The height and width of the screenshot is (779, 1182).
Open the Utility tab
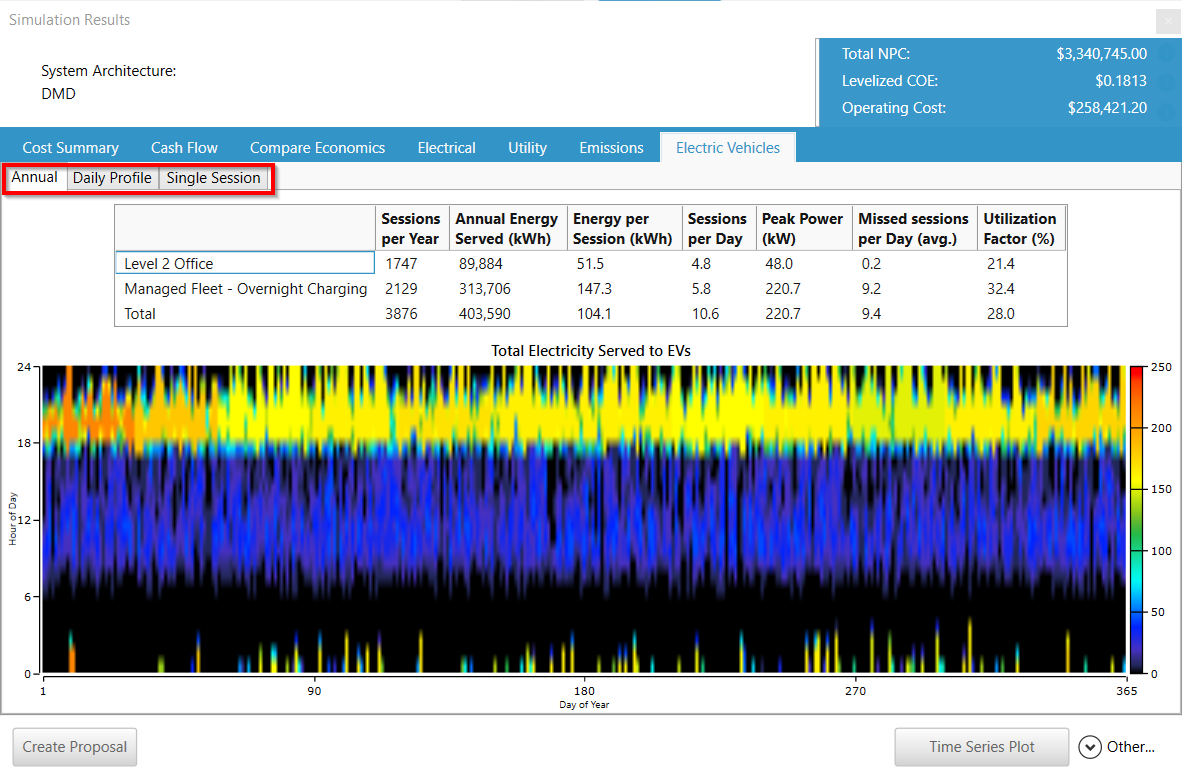527,147
